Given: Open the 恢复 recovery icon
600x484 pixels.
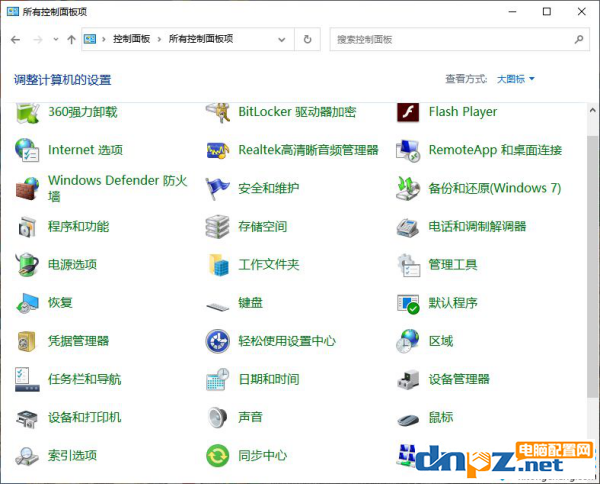Looking at the screenshot, I should (x=27, y=303).
